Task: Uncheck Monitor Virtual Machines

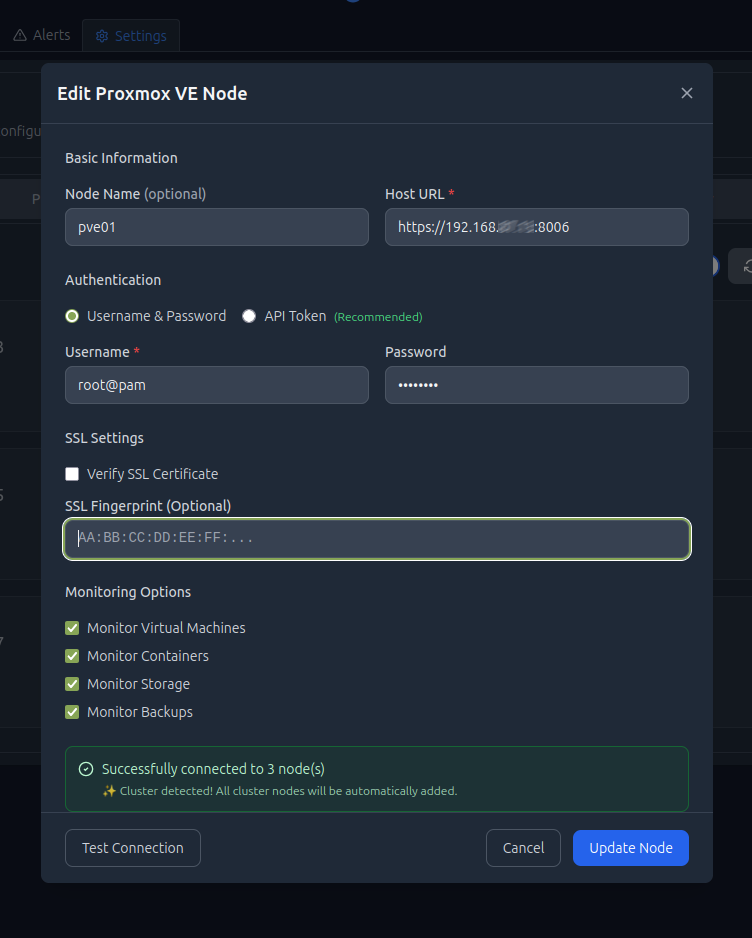Action: pos(72,628)
